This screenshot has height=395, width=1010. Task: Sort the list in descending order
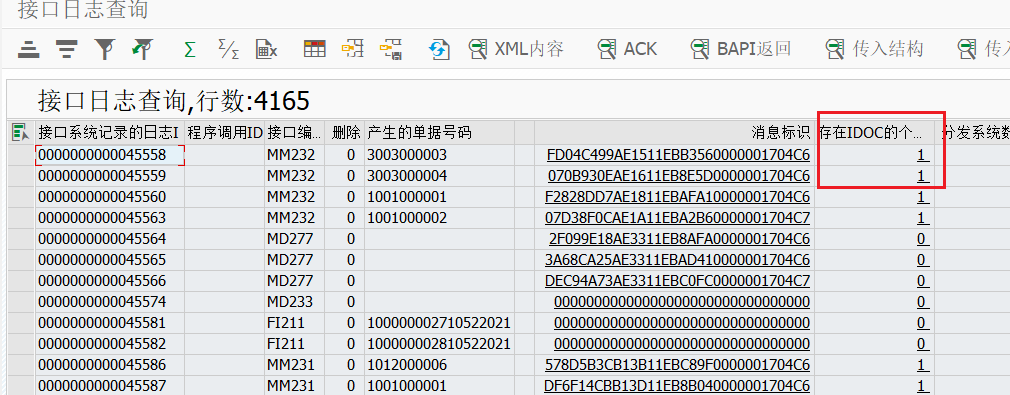66,49
